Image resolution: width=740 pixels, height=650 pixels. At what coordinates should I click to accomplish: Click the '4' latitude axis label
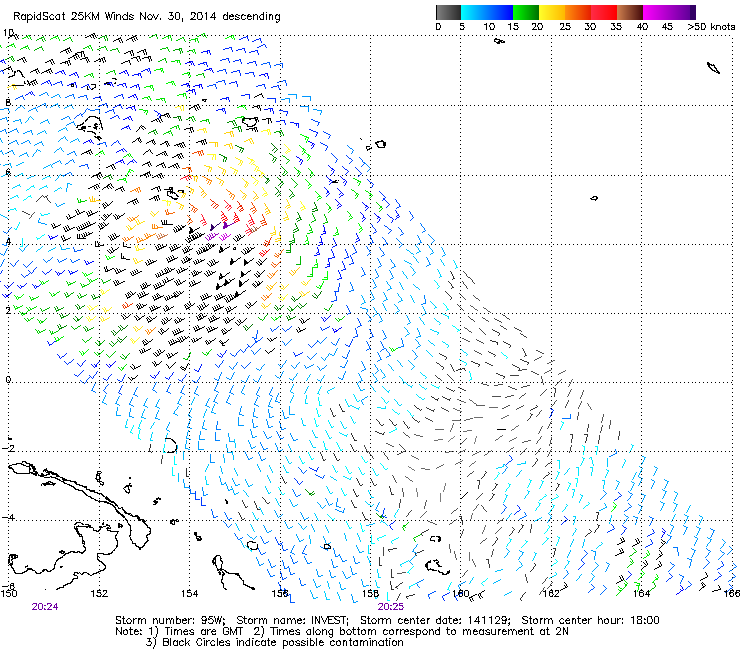tap(8, 241)
